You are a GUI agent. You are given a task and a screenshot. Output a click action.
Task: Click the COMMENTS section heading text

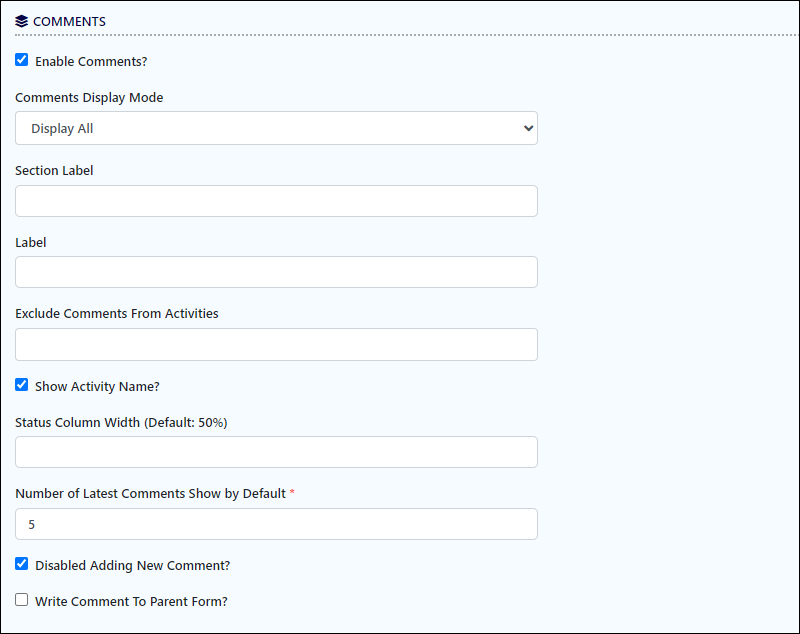tap(69, 21)
